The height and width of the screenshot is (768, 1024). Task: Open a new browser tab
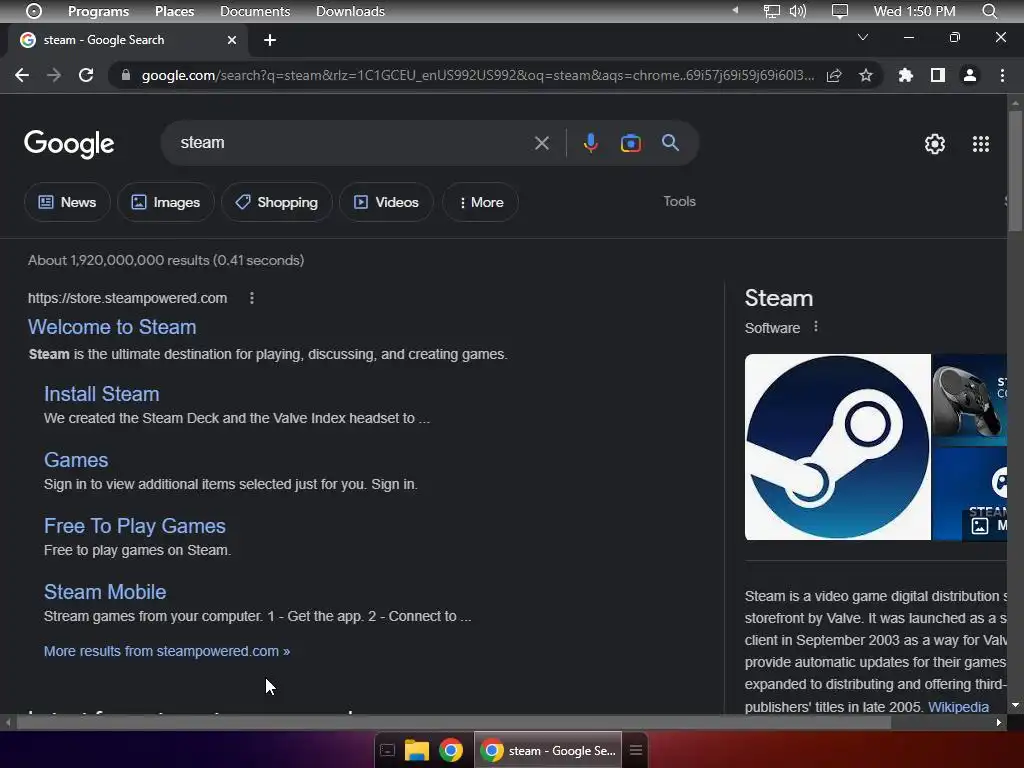[270, 40]
